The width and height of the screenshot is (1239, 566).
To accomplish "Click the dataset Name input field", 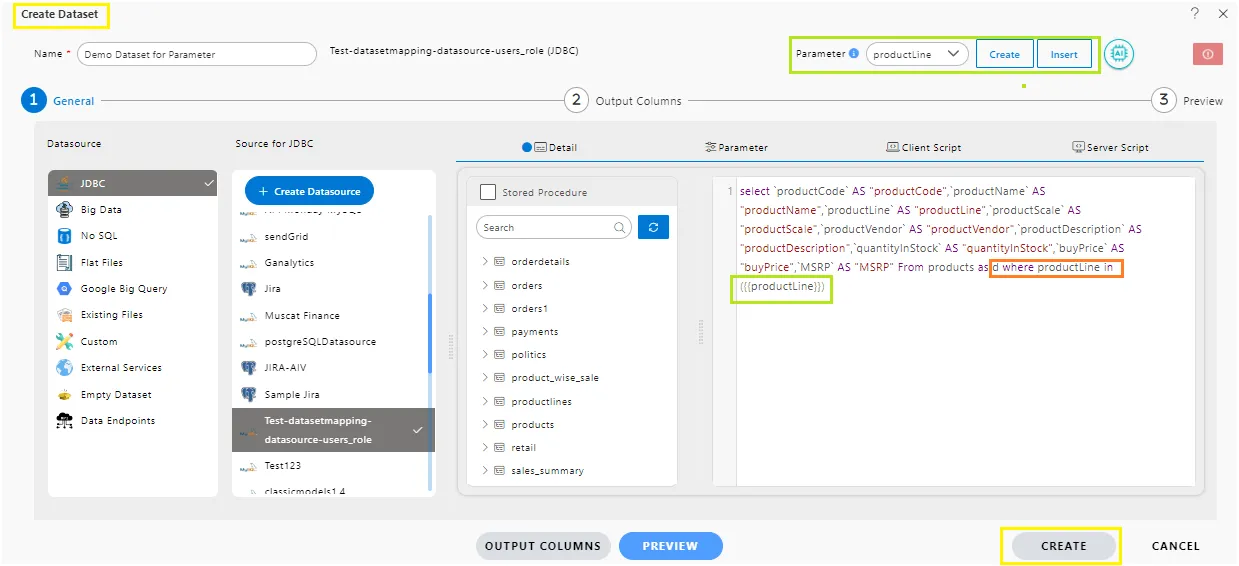I will pyautogui.click(x=197, y=54).
